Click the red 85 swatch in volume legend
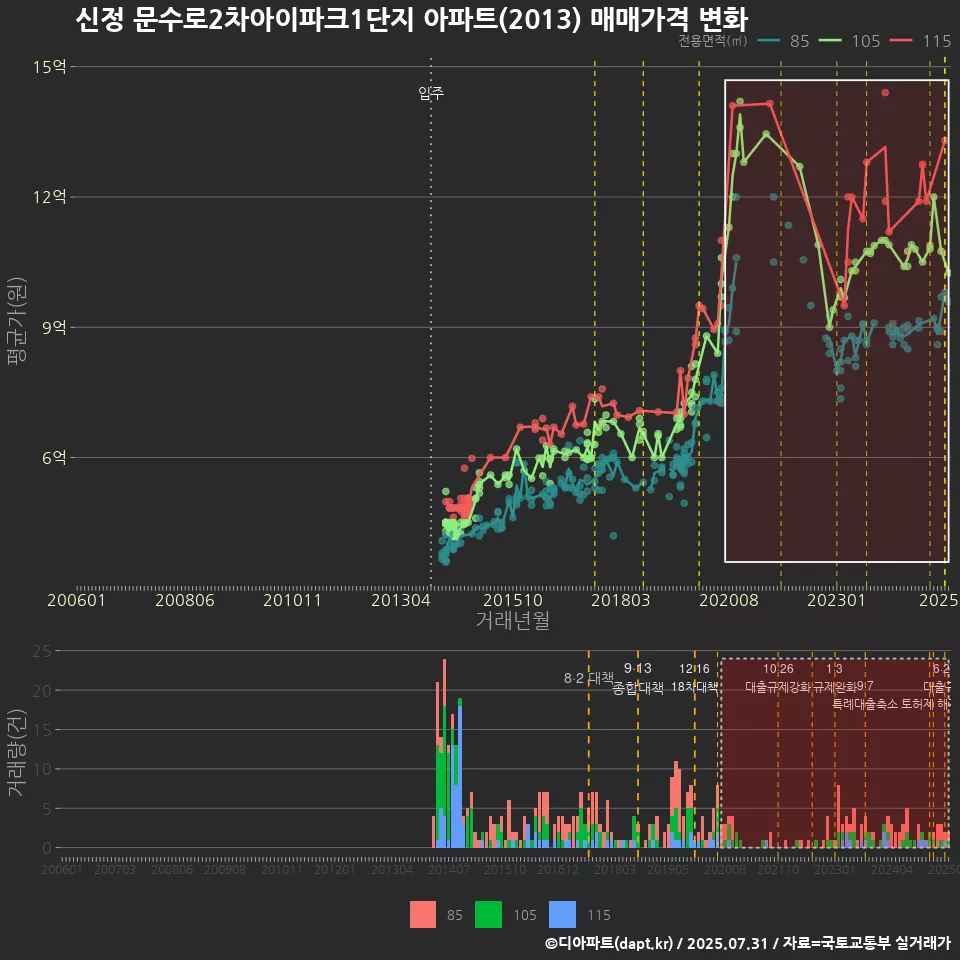Screen dimensions: 960x960 pos(422,914)
